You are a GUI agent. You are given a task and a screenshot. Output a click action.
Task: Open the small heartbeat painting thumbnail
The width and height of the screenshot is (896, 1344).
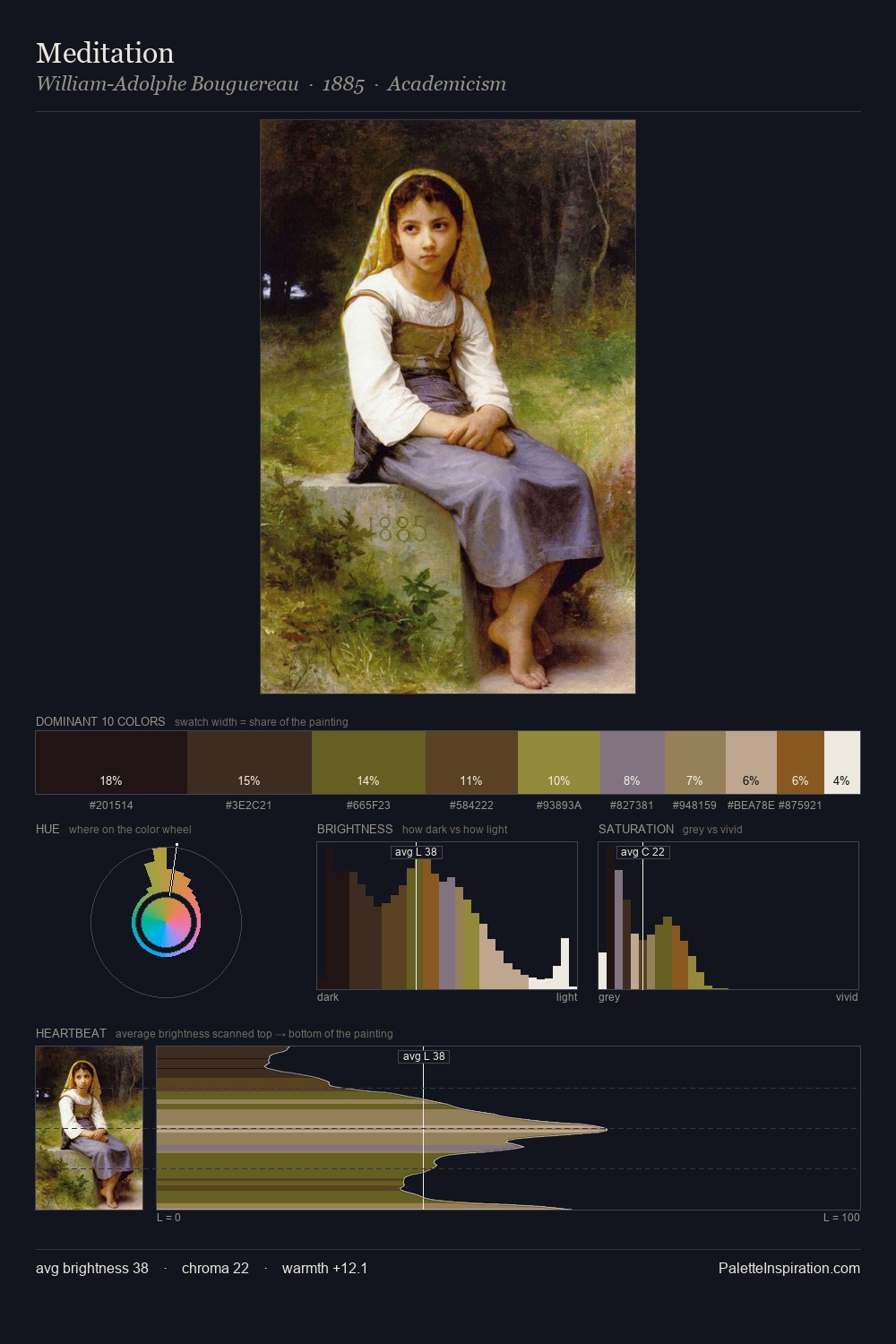(x=89, y=1128)
